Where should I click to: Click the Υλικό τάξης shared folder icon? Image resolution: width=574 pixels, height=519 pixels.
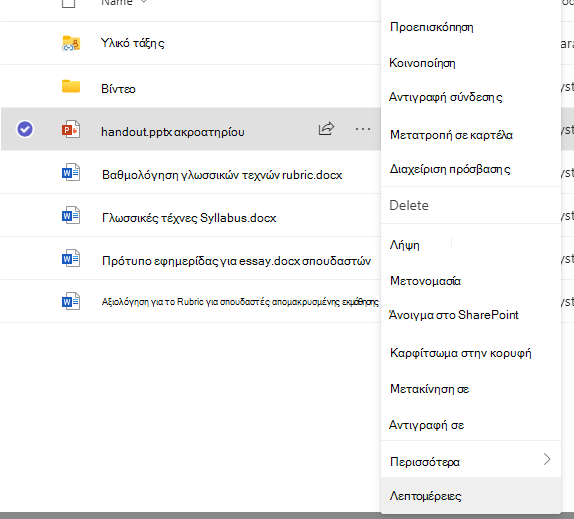(71, 43)
